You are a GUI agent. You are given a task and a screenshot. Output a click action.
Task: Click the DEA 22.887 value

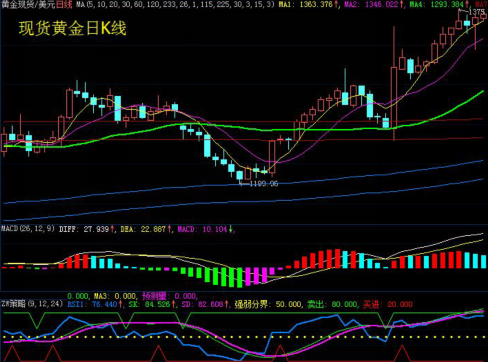(x=146, y=229)
